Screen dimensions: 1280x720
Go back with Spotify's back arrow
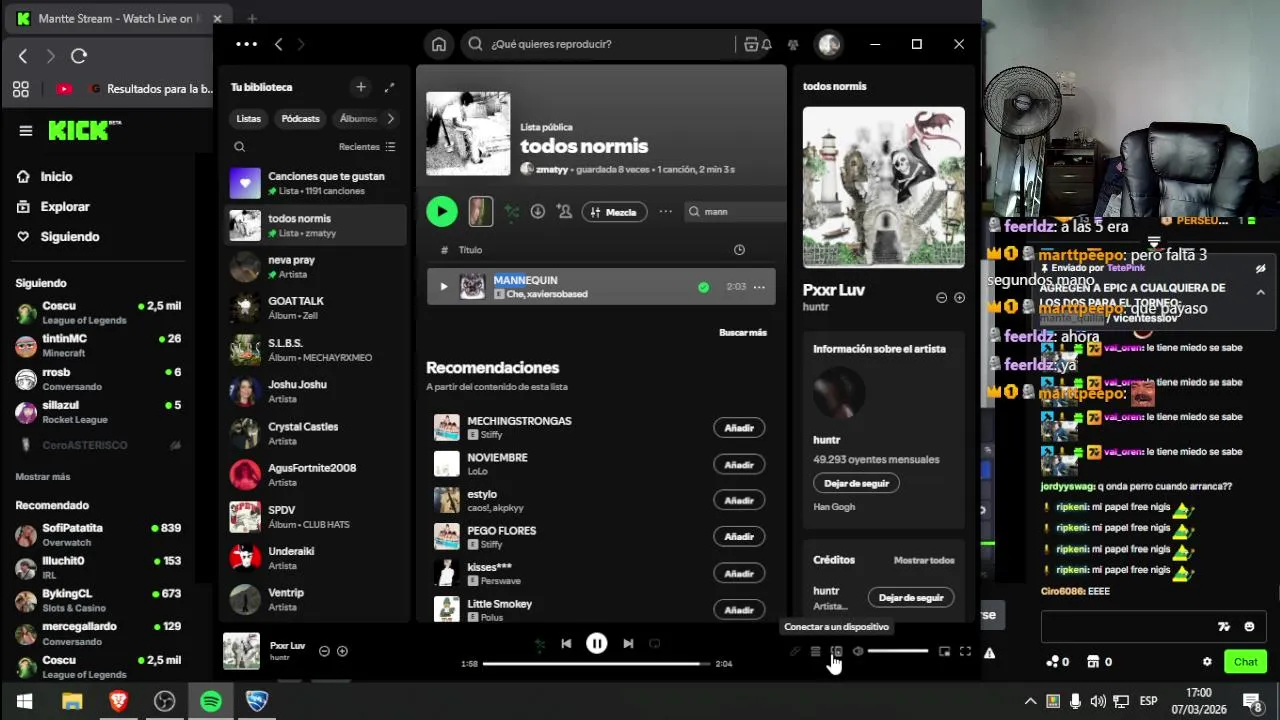pos(278,44)
